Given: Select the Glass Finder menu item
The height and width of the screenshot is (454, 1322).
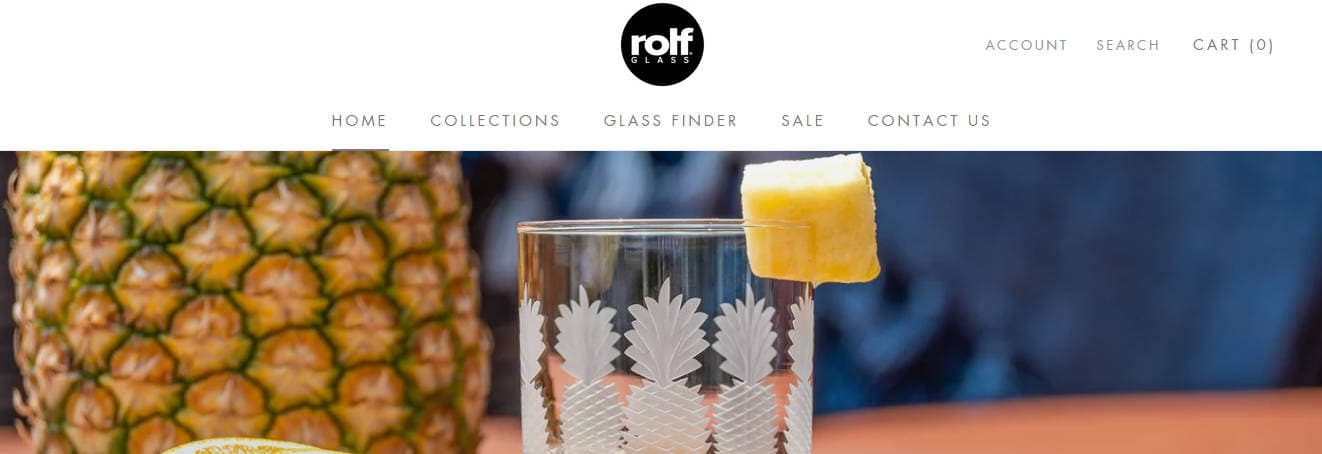Looking at the screenshot, I should point(671,120).
